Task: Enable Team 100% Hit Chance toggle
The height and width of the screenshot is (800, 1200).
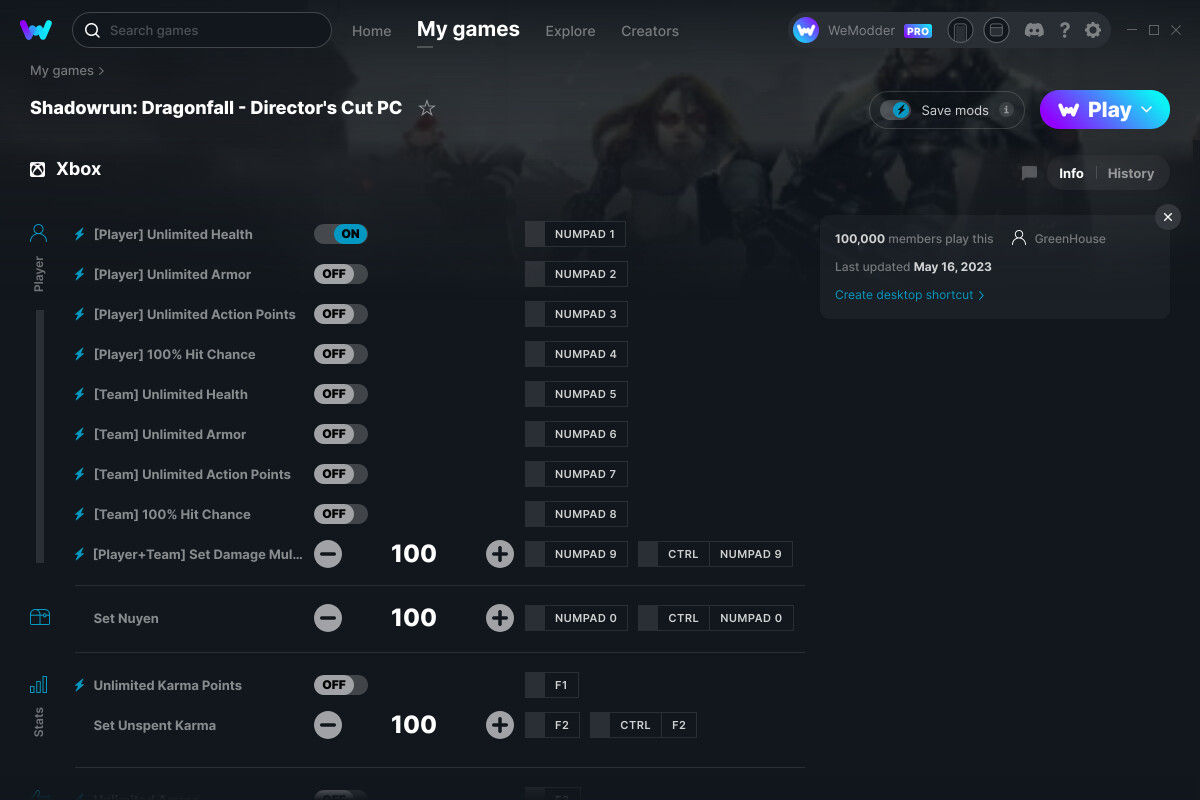Action: (341, 514)
